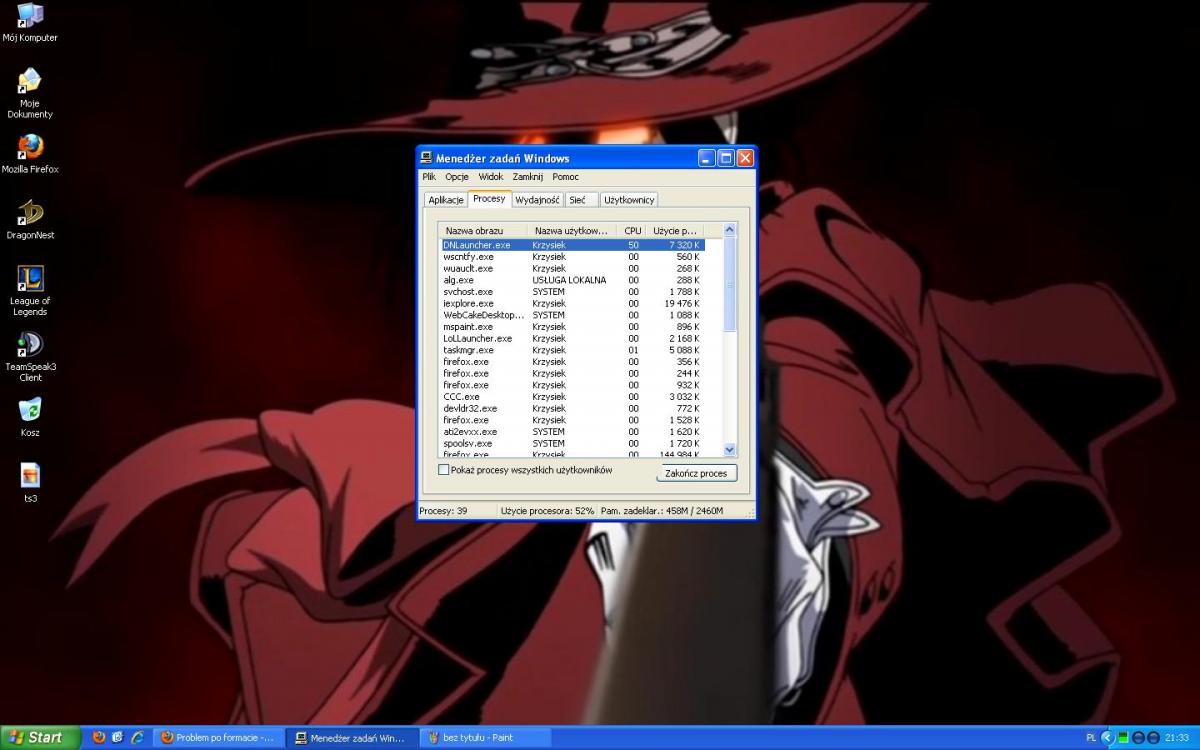Switch to the Aplikacje tab

(446, 200)
